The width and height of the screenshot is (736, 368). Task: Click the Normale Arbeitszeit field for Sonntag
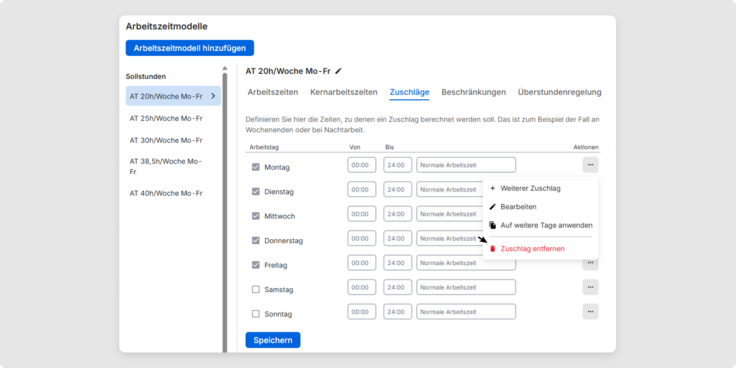(x=466, y=312)
